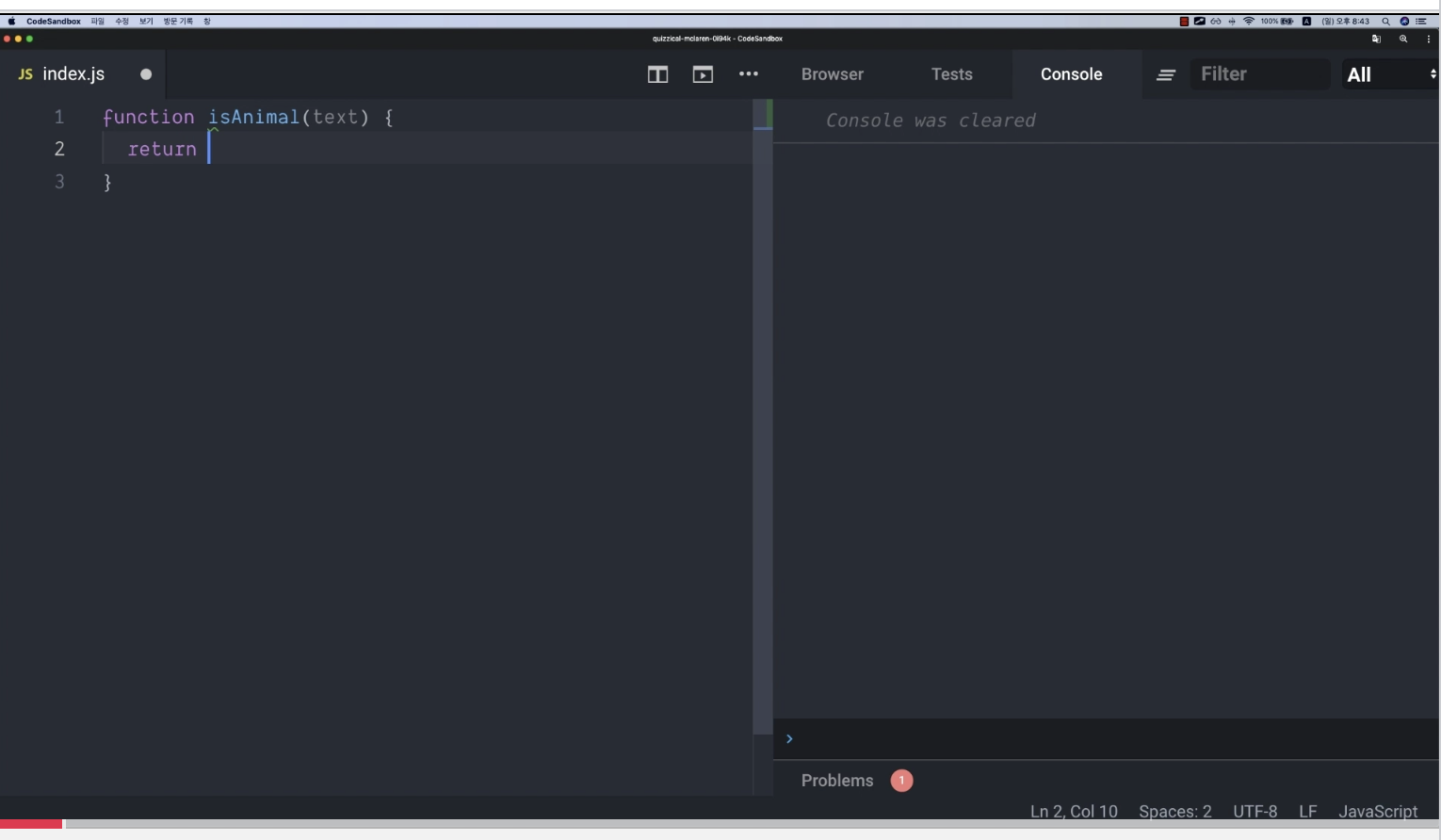
Task: Click the translate page icon in title bar
Action: tap(1376, 39)
